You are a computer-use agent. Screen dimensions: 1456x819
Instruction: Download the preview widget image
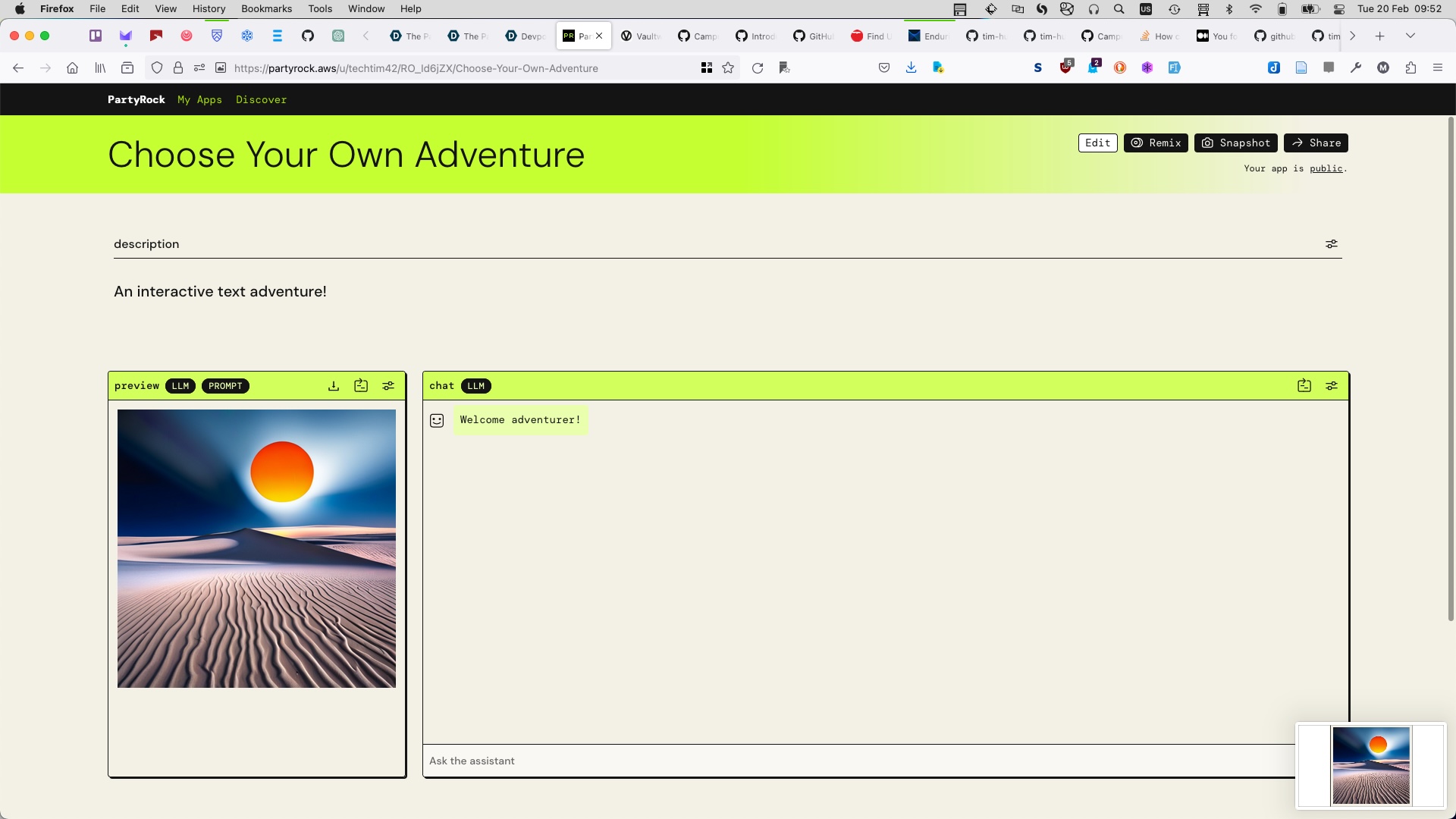[334, 386]
